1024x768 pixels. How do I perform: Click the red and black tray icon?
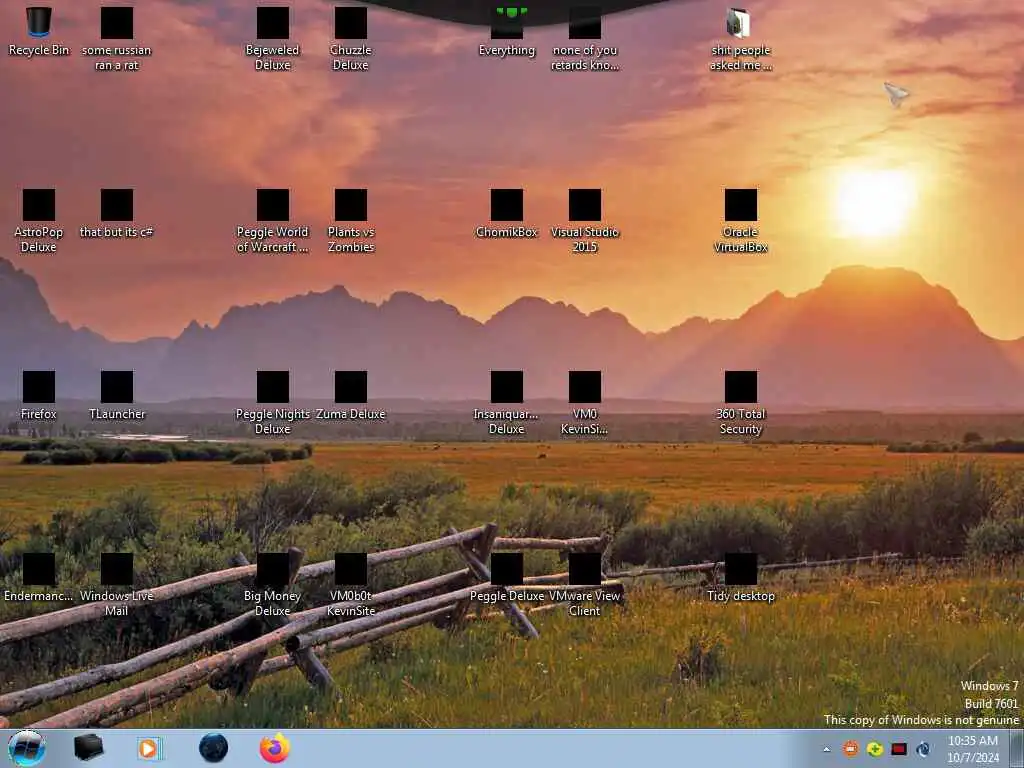point(899,749)
